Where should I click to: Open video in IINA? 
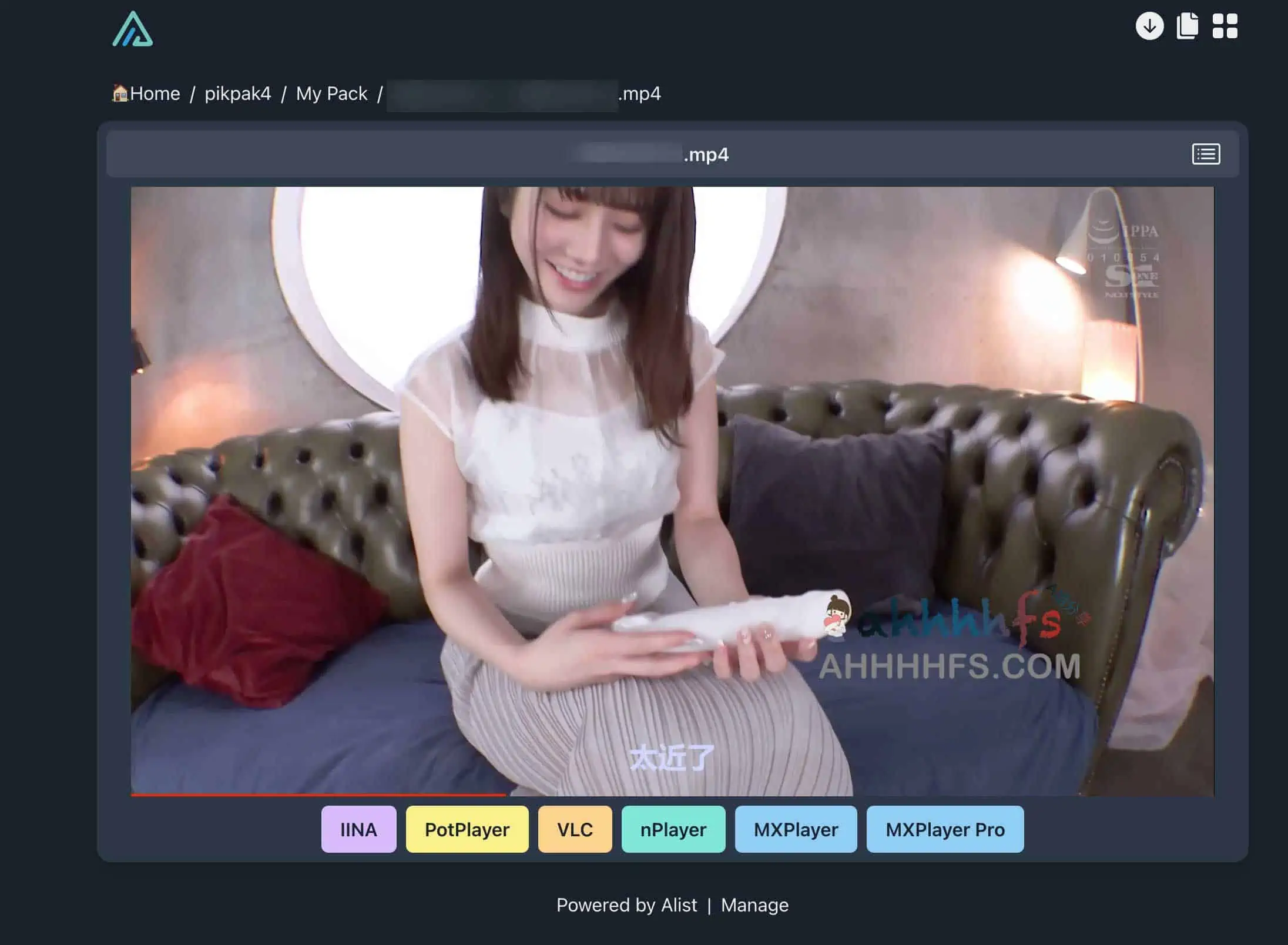pos(358,829)
